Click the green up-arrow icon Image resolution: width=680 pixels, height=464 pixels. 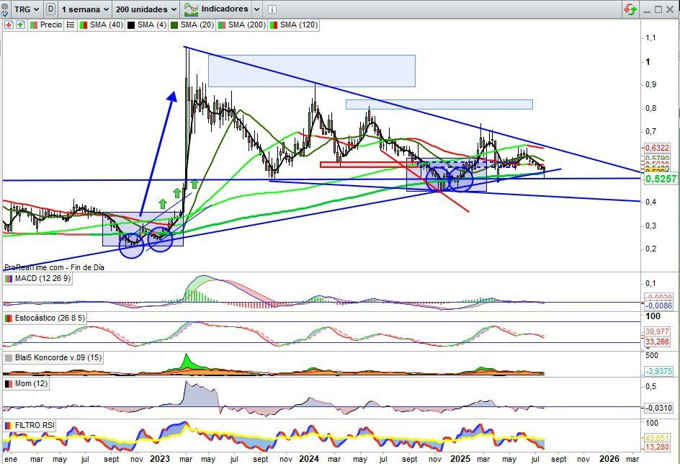pyautogui.click(x=20, y=25)
